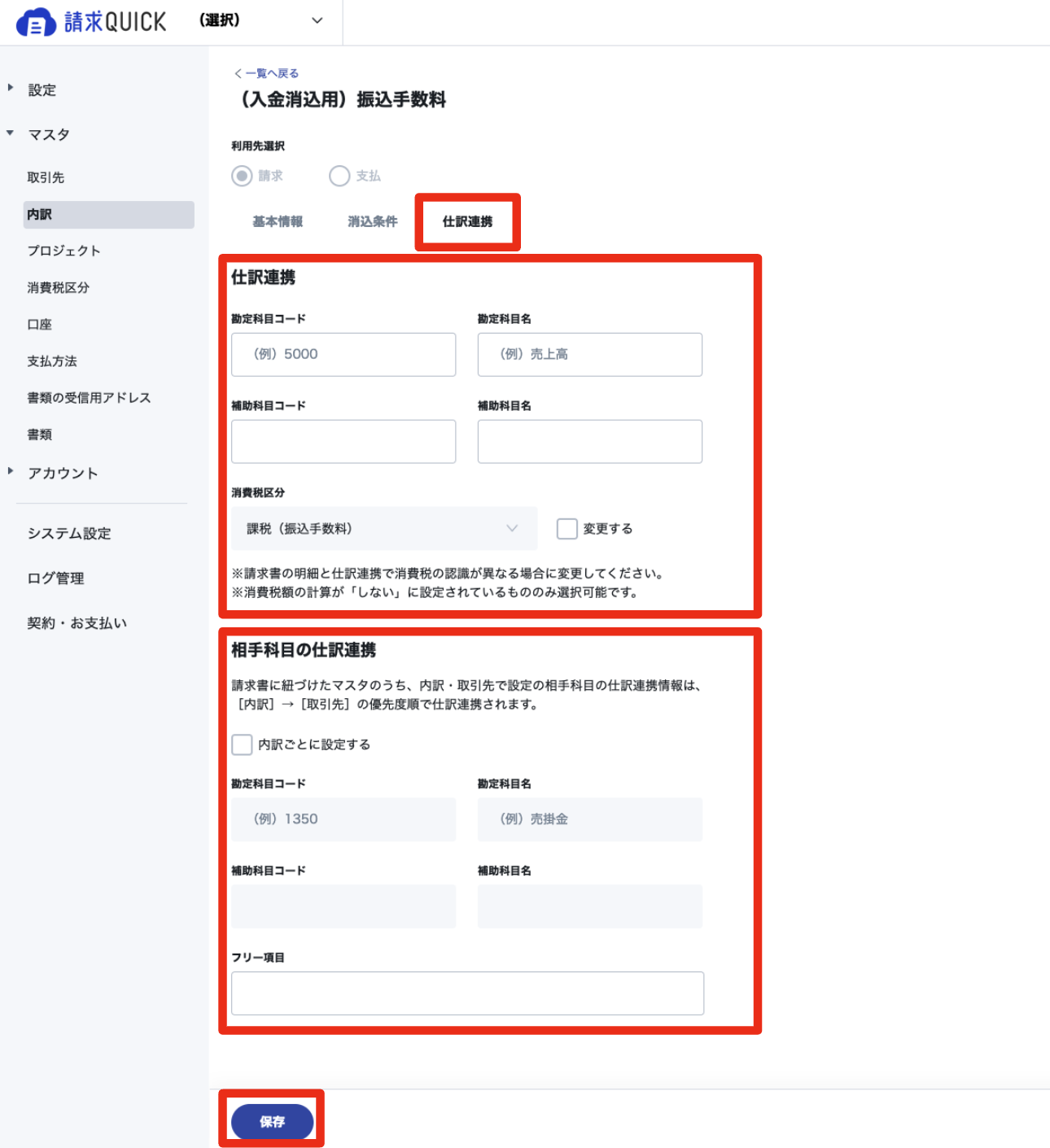1050x1148 pixels.
Task: Open the (選択) dropdown in header
Action: pyautogui.click(x=261, y=20)
